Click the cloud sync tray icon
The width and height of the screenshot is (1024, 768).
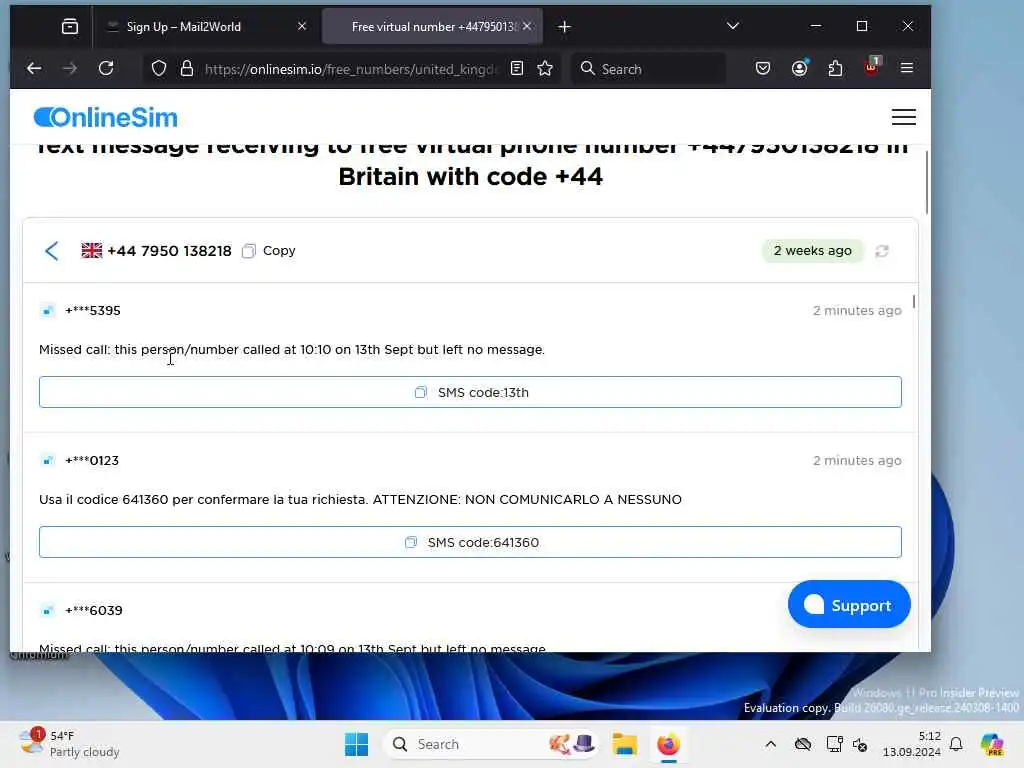tap(803, 744)
